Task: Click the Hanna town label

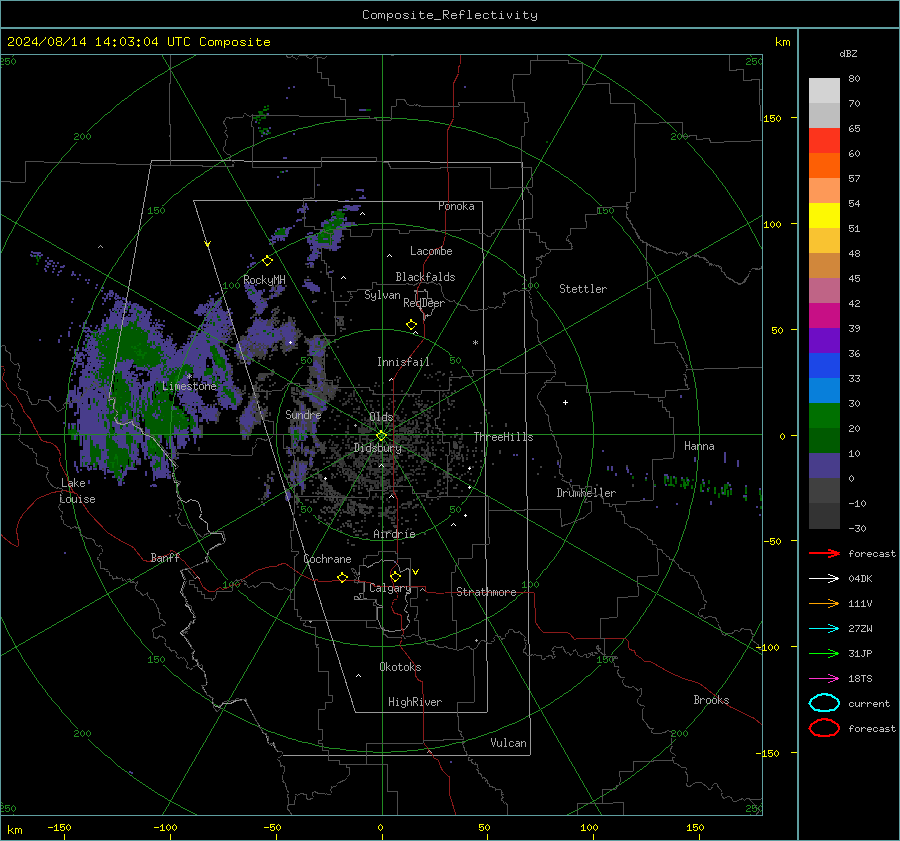Action: (x=699, y=446)
